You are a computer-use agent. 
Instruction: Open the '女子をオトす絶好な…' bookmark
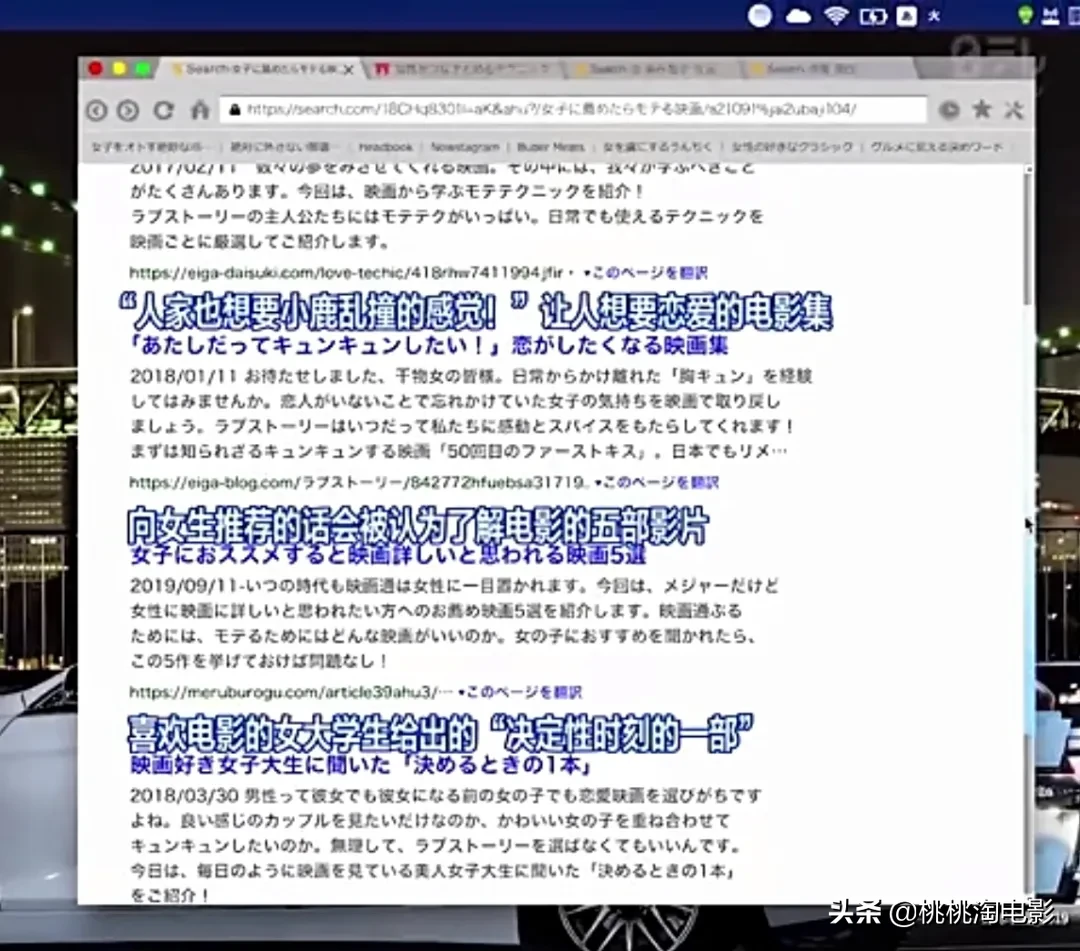point(151,147)
